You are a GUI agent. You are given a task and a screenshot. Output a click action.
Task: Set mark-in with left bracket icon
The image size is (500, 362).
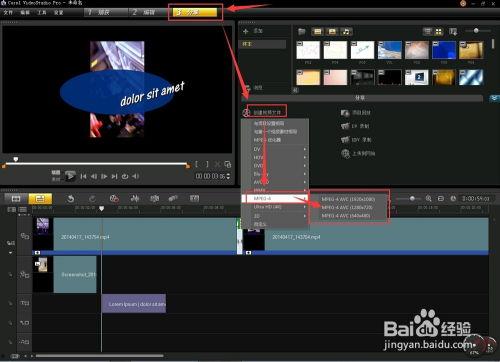197,164
